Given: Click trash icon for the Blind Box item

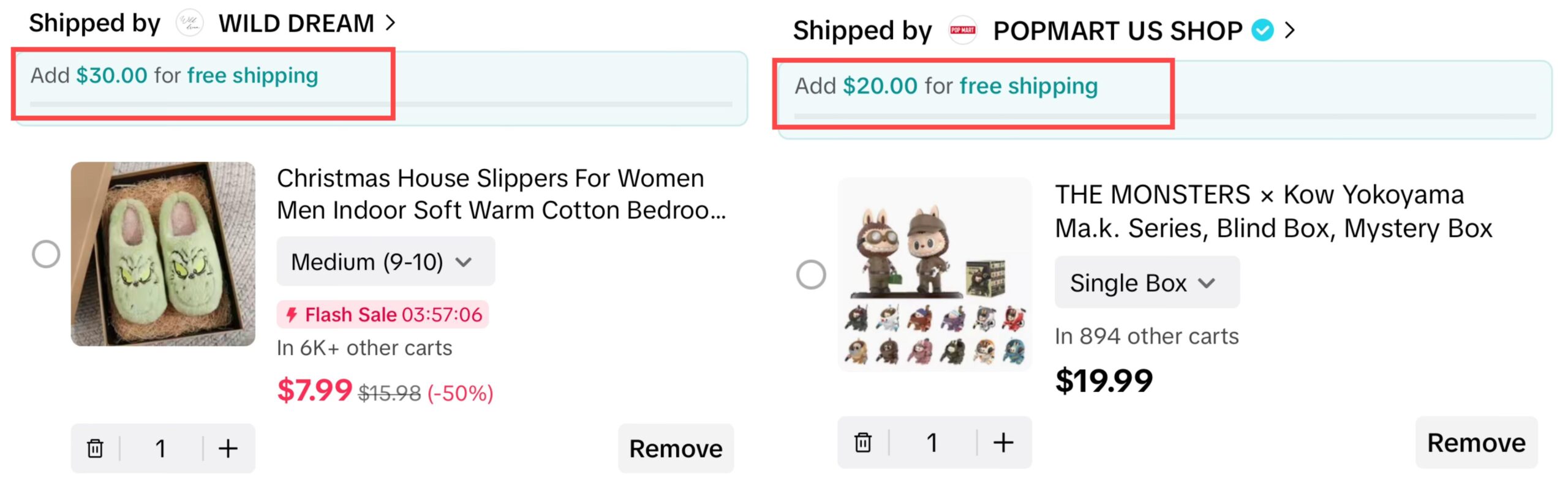Looking at the screenshot, I should click(862, 442).
